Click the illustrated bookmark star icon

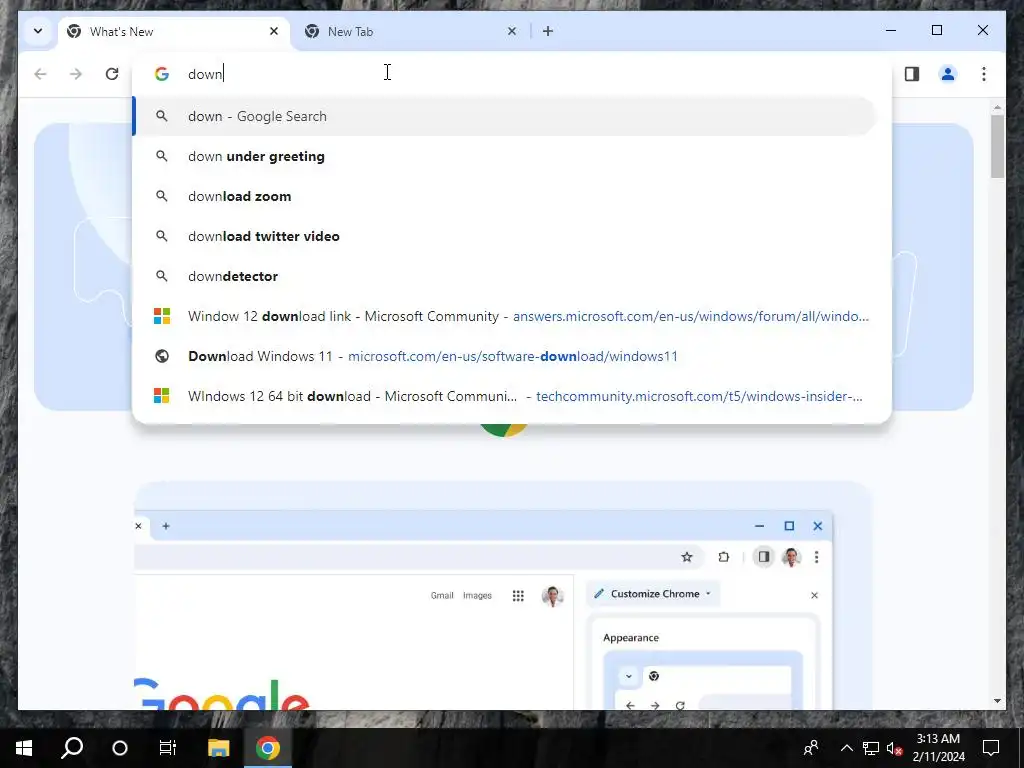tap(686, 557)
